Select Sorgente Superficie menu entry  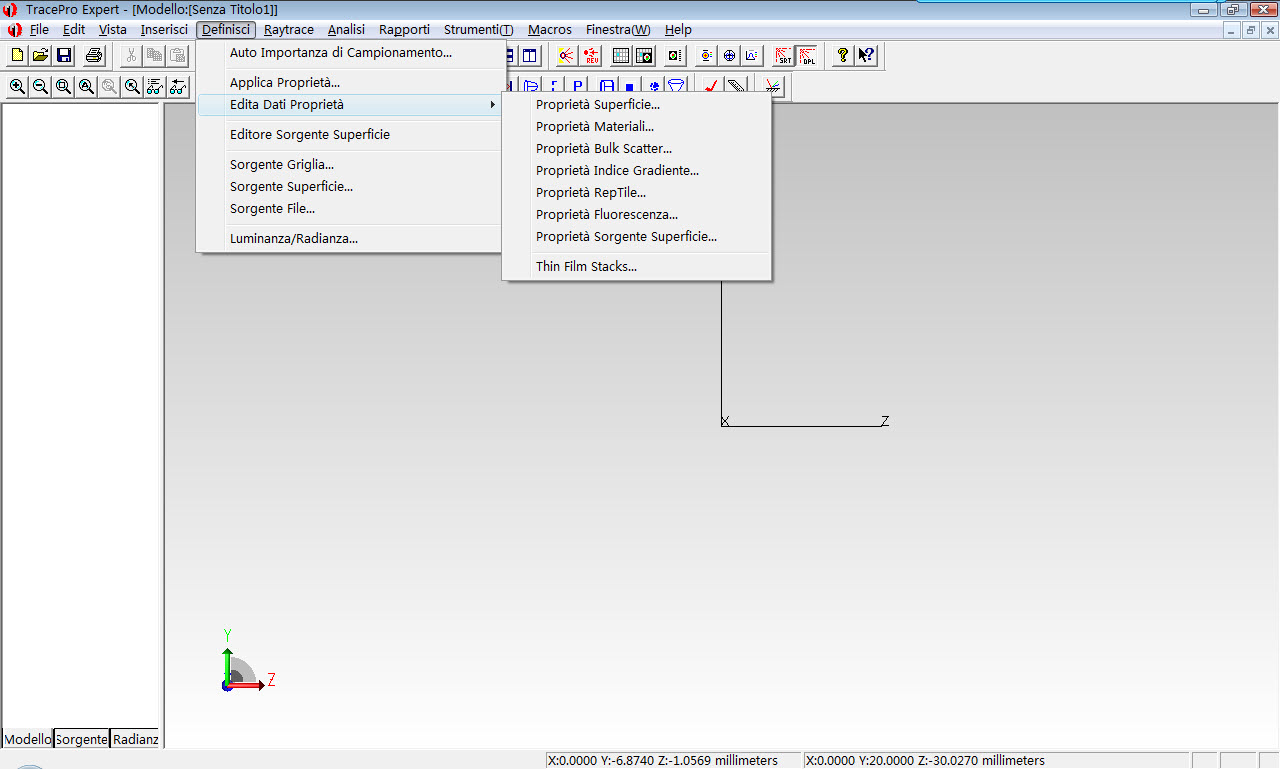[350, 186]
